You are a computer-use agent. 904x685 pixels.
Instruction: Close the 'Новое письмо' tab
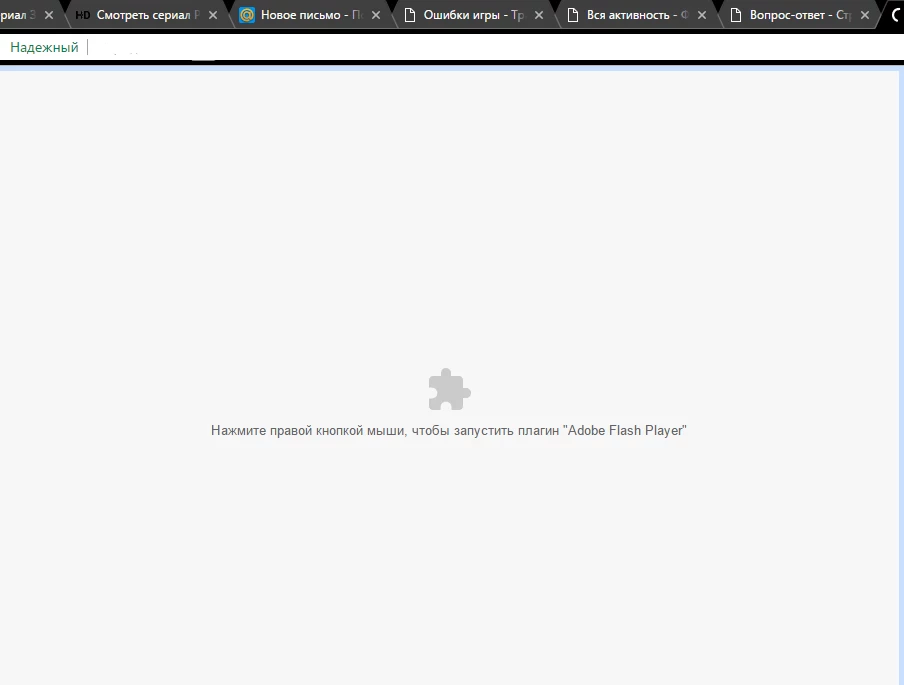tap(376, 15)
